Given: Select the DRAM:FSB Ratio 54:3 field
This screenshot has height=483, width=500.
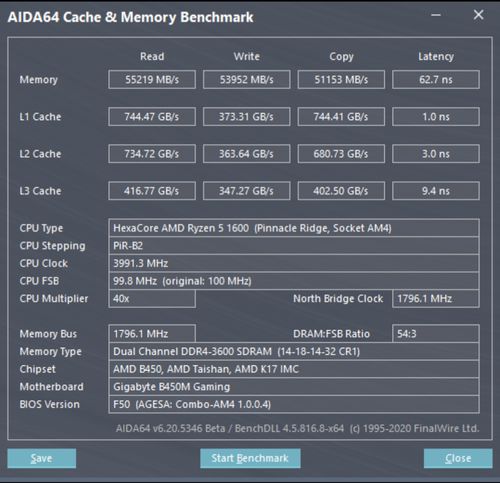Looking at the screenshot, I should [436, 334].
